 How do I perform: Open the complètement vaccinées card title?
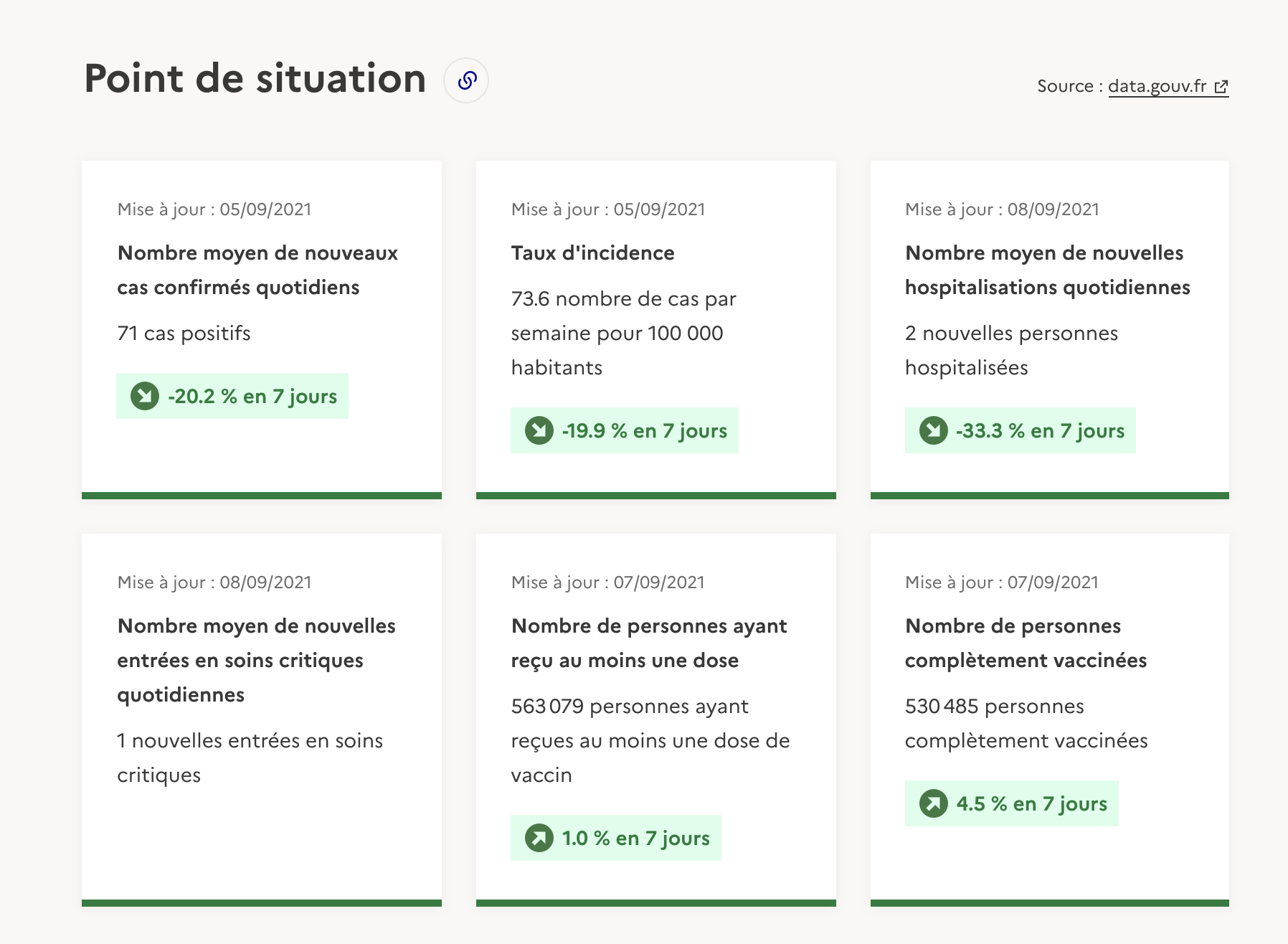1026,643
